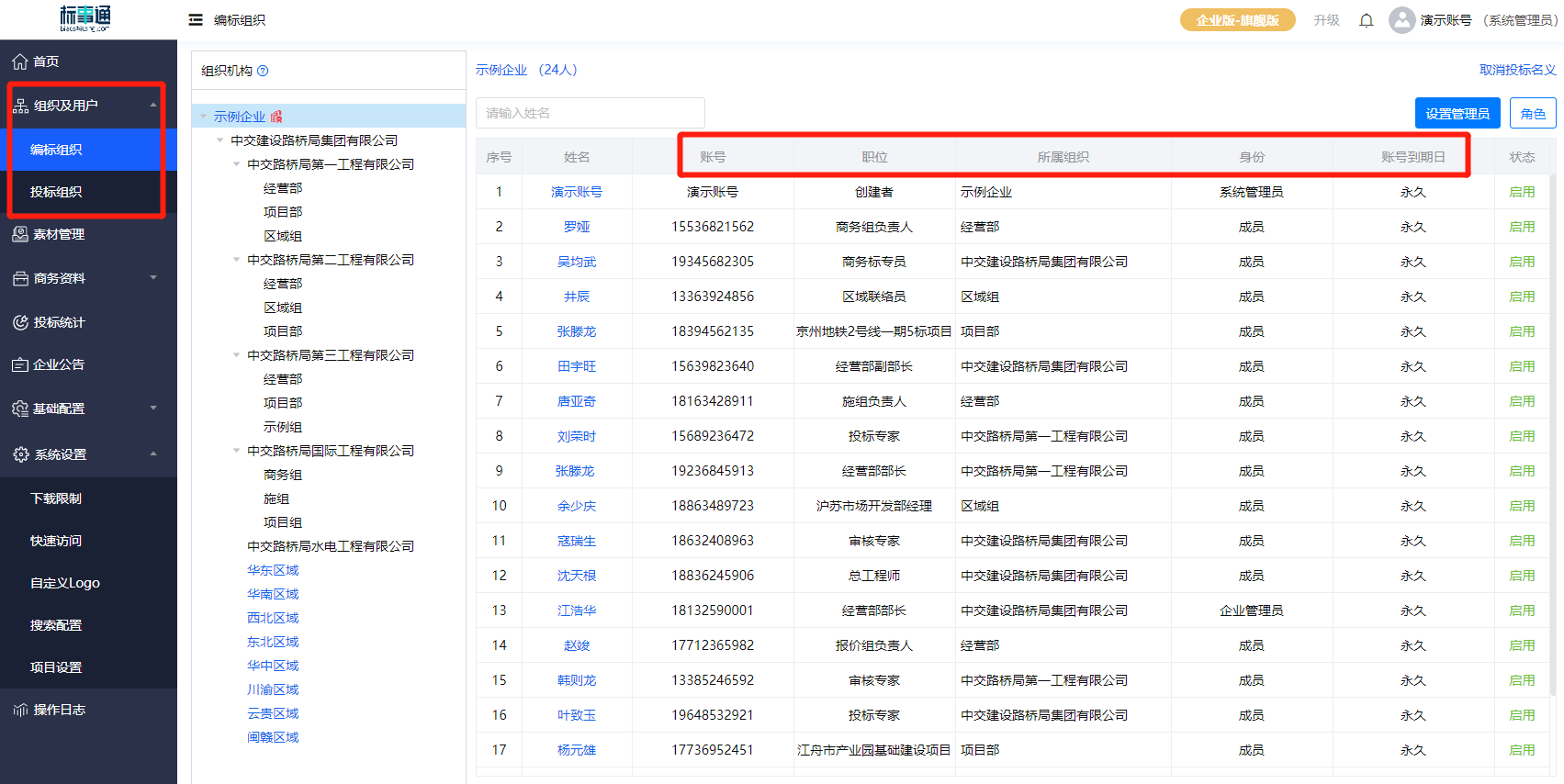This screenshot has height=784, width=1564.
Task: Click the 标事通 logo
Action: [84, 18]
